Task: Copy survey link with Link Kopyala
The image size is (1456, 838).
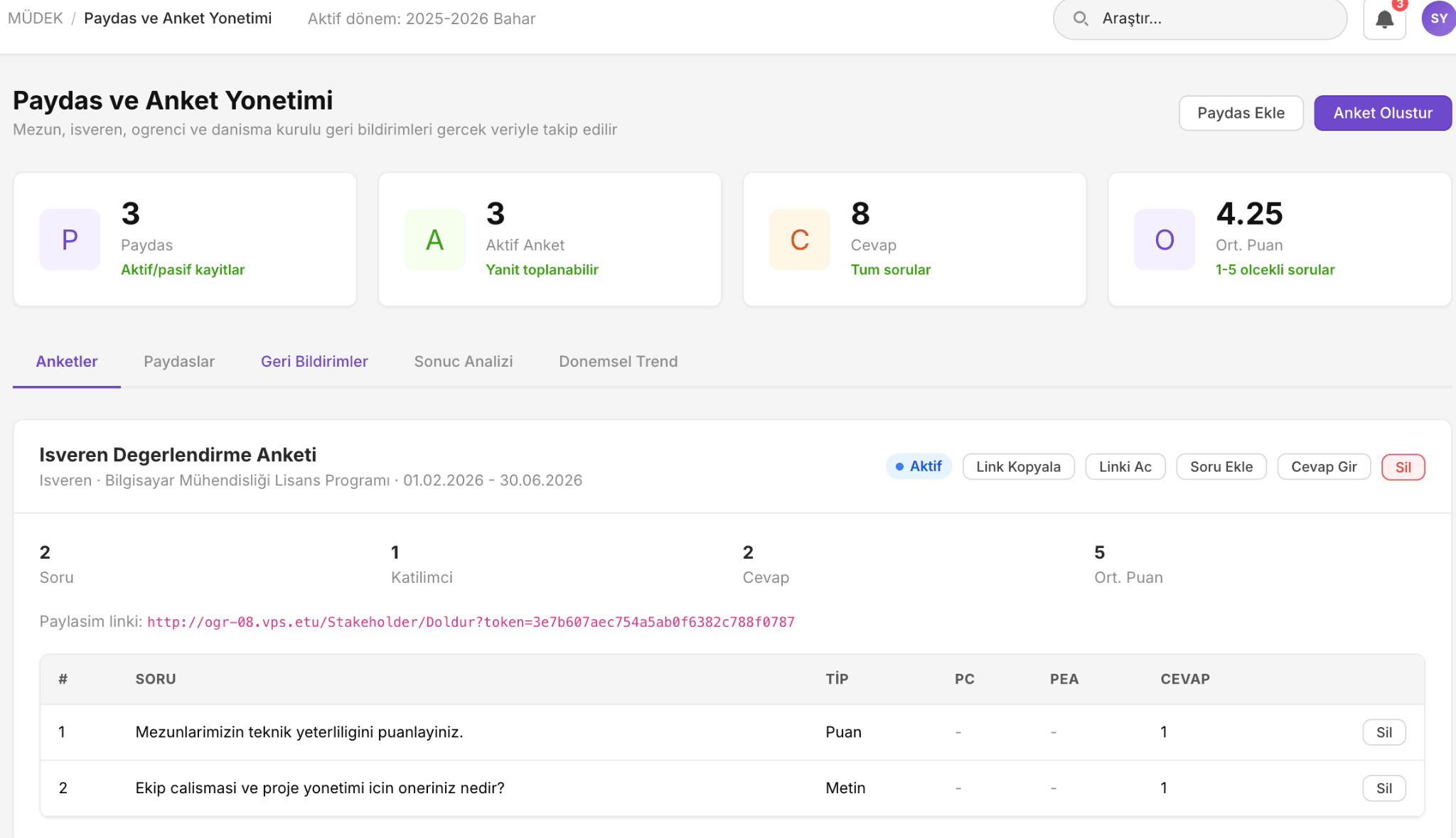Action: (1018, 467)
